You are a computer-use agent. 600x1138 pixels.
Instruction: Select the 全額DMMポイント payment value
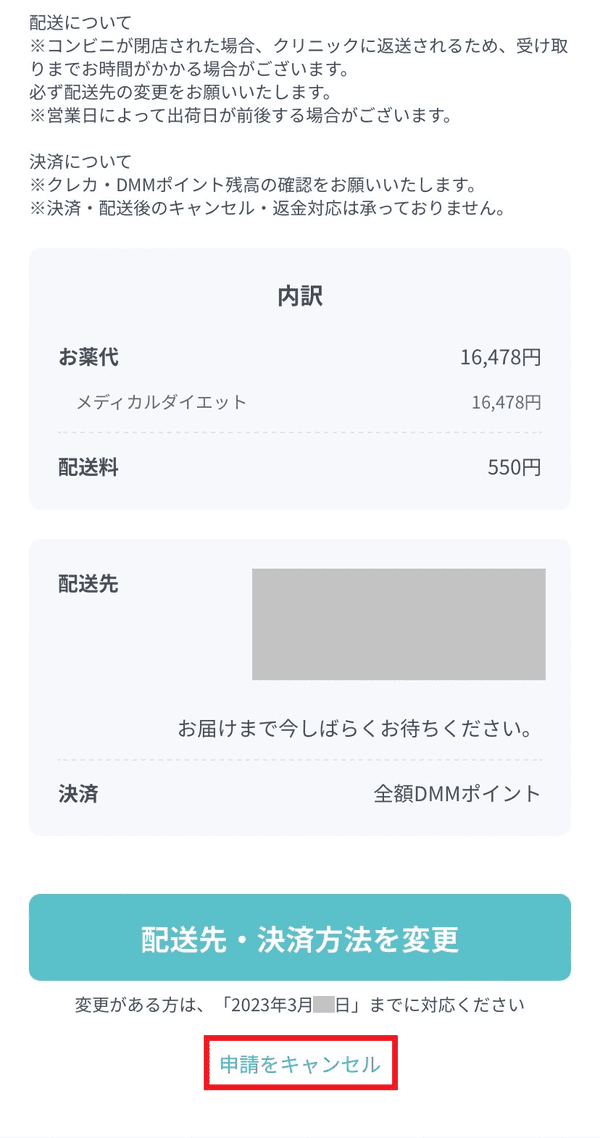pyautogui.click(x=457, y=795)
